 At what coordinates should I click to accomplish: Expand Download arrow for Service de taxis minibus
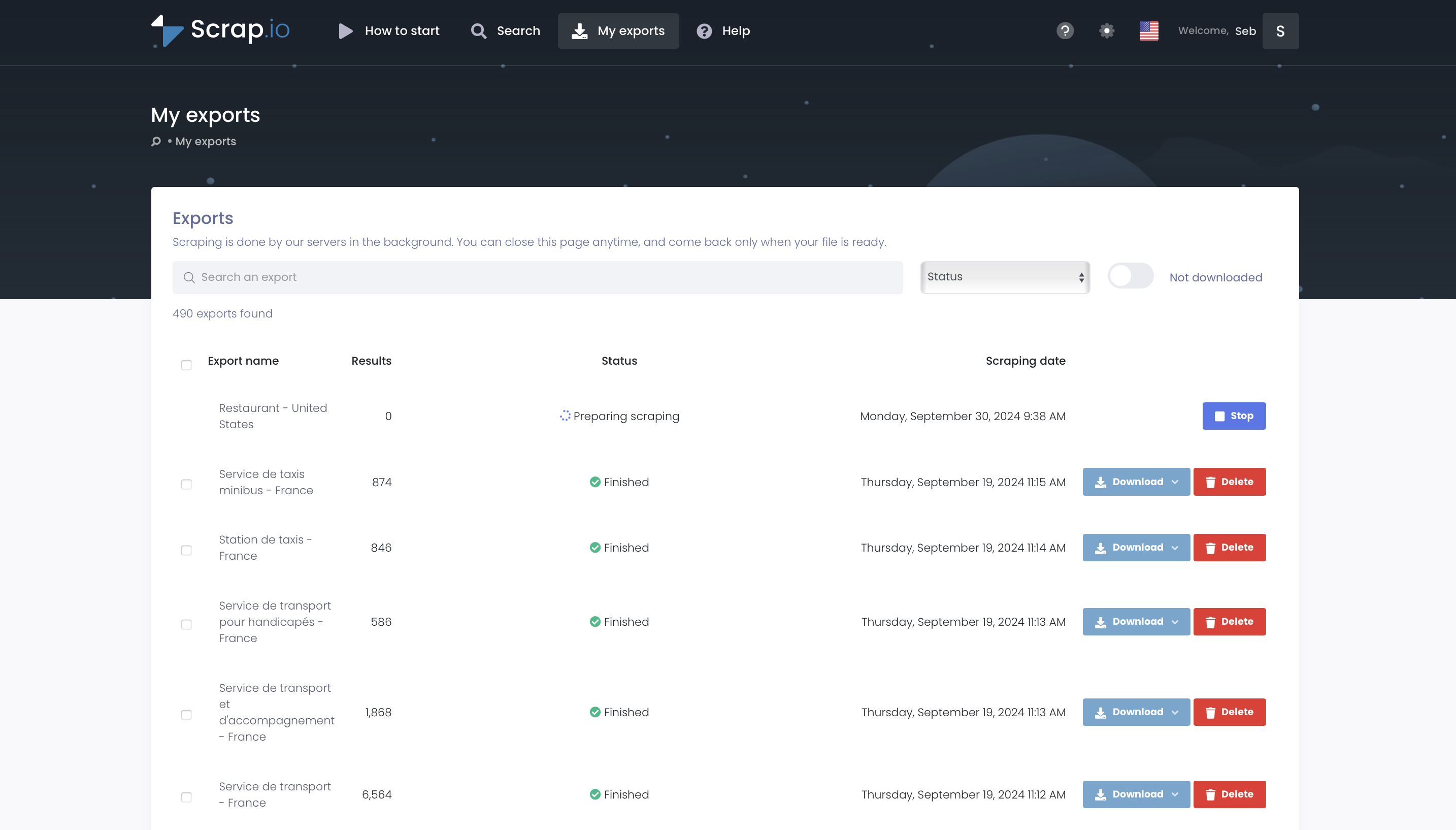[1175, 482]
